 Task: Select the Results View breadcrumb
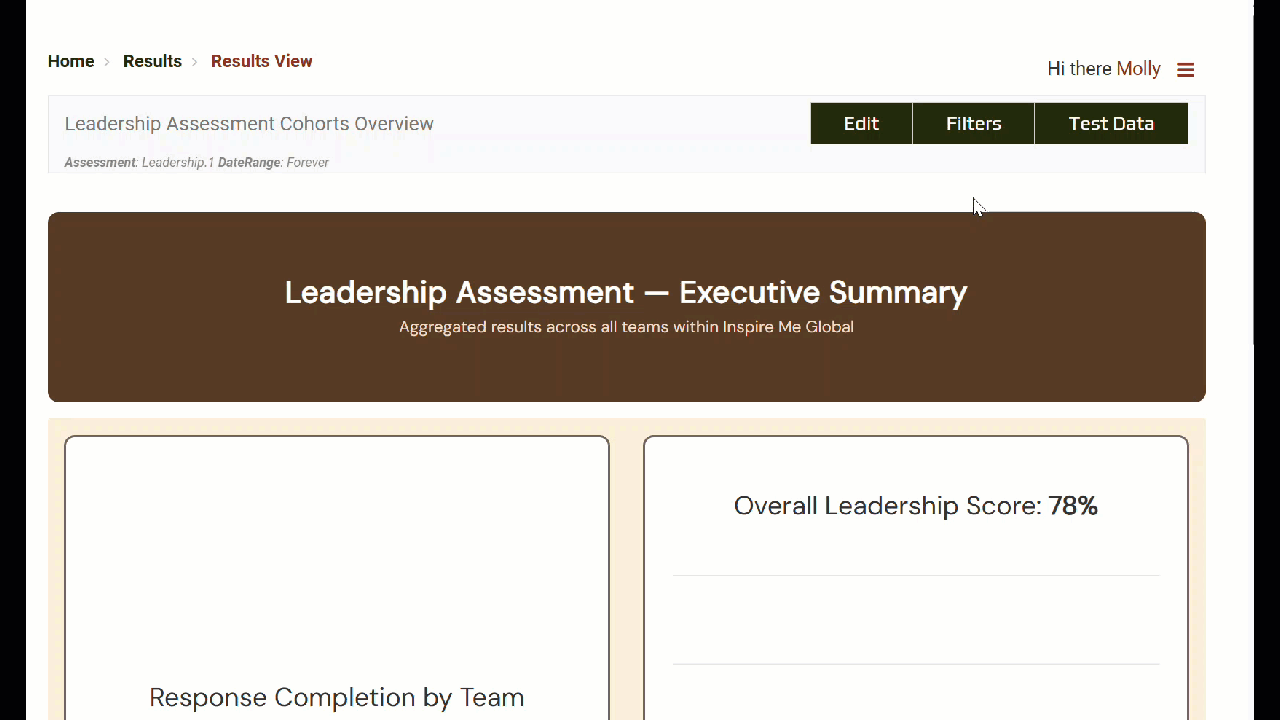coord(261,61)
